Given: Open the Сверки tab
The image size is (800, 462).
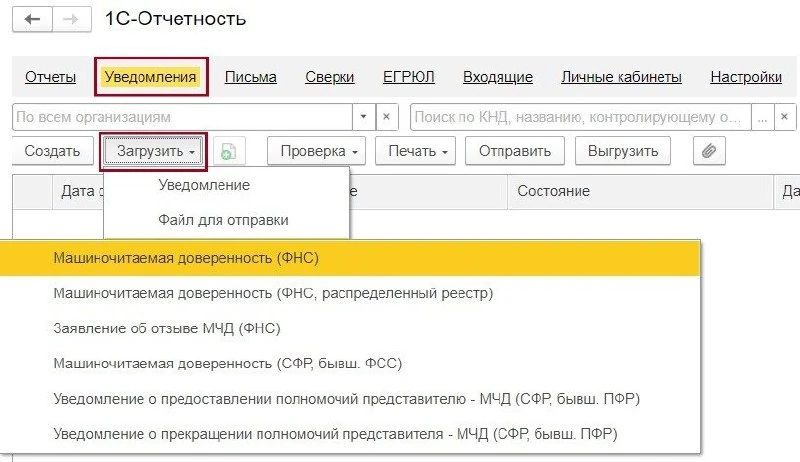Looking at the screenshot, I should pyautogui.click(x=330, y=77).
